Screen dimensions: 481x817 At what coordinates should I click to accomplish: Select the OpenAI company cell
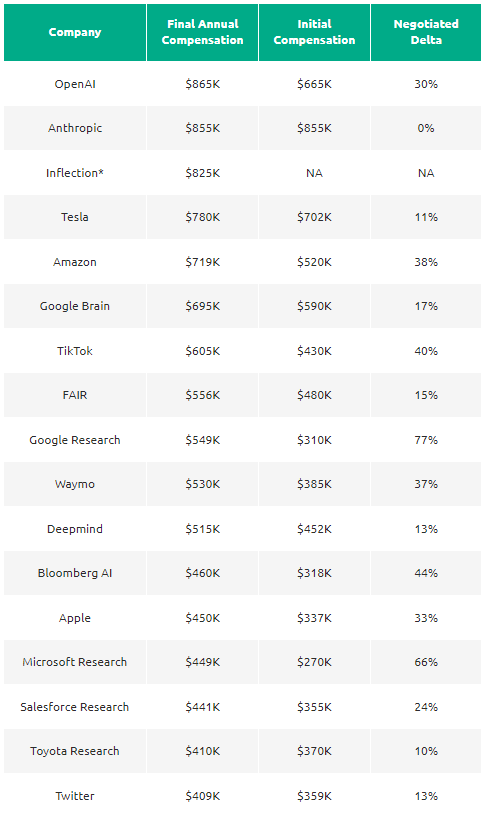coord(75,84)
